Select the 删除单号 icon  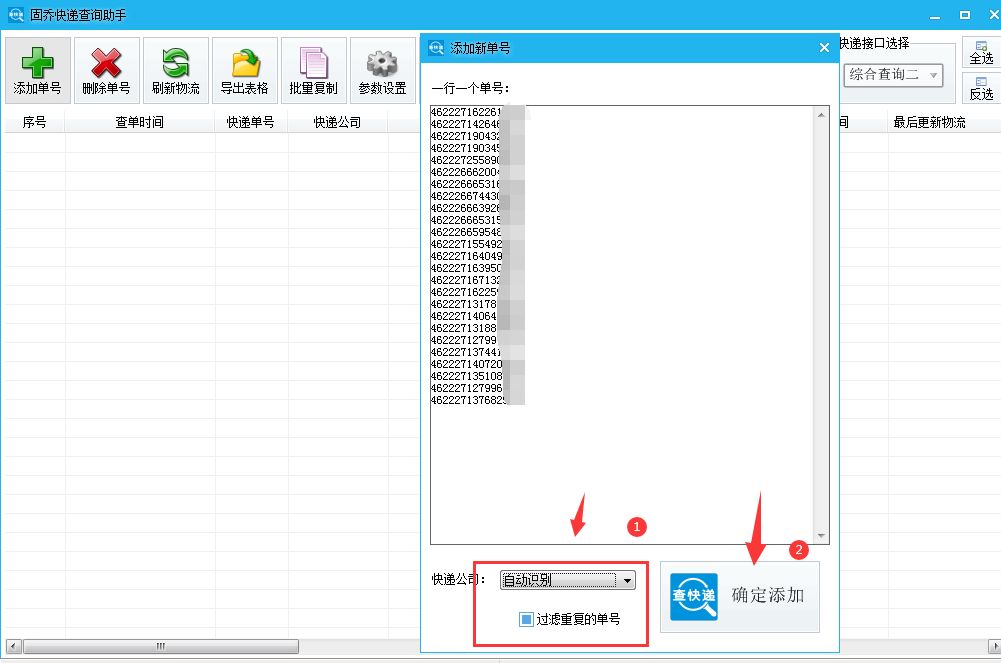coord(106,68)
